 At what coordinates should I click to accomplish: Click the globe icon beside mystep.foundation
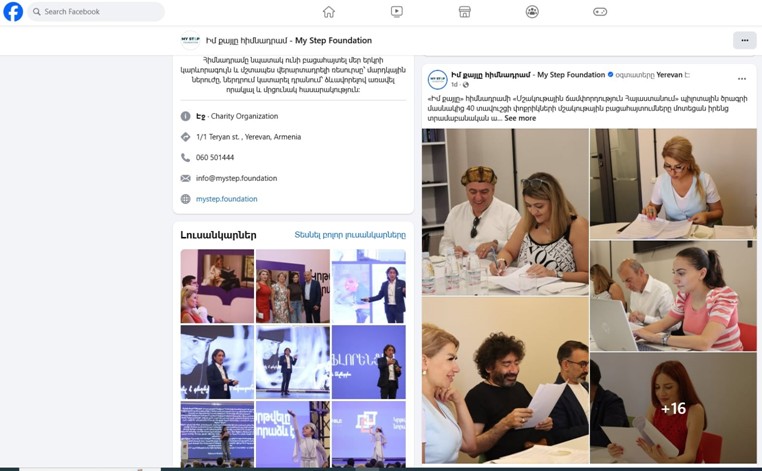186,199
